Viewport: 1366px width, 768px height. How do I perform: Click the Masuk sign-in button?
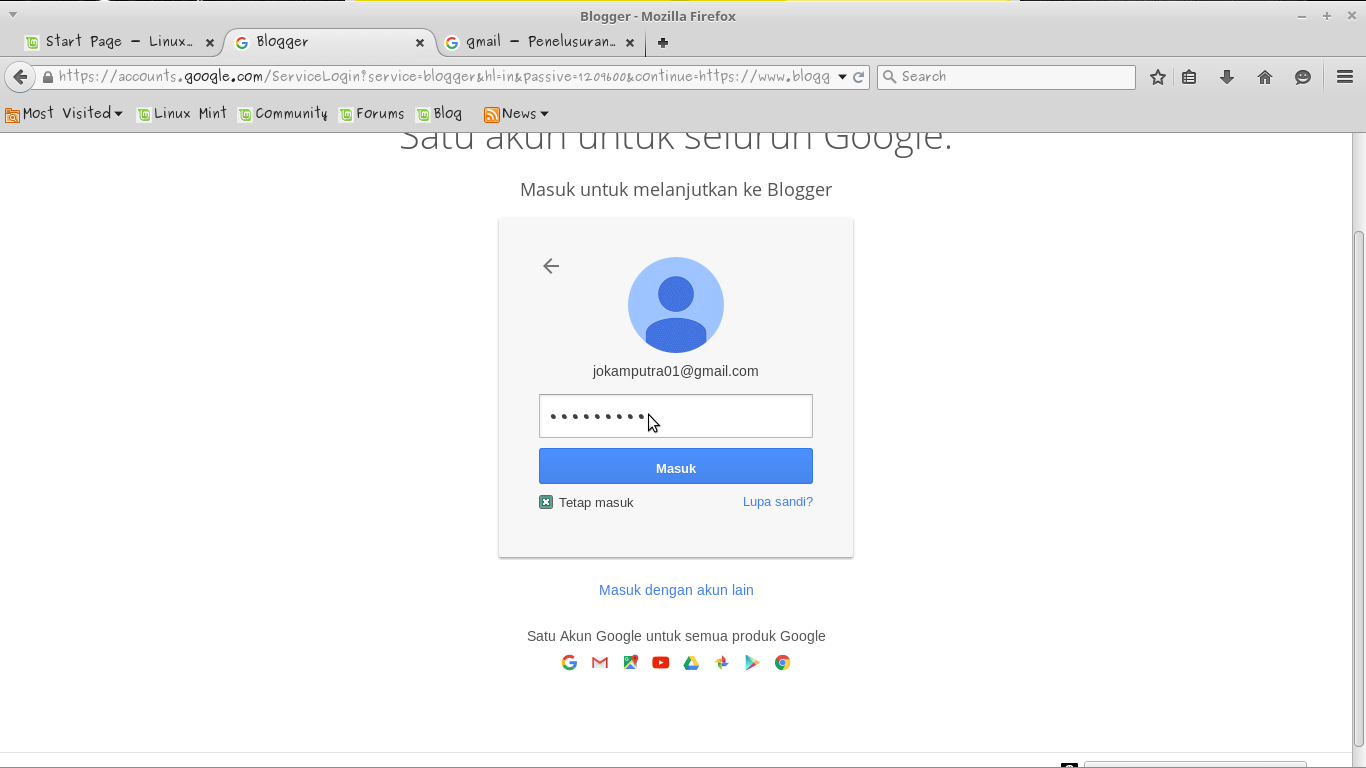point(676,467)
